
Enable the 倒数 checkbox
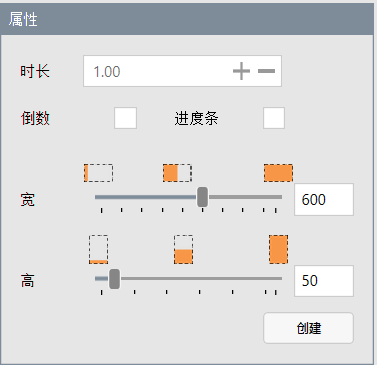125,118
